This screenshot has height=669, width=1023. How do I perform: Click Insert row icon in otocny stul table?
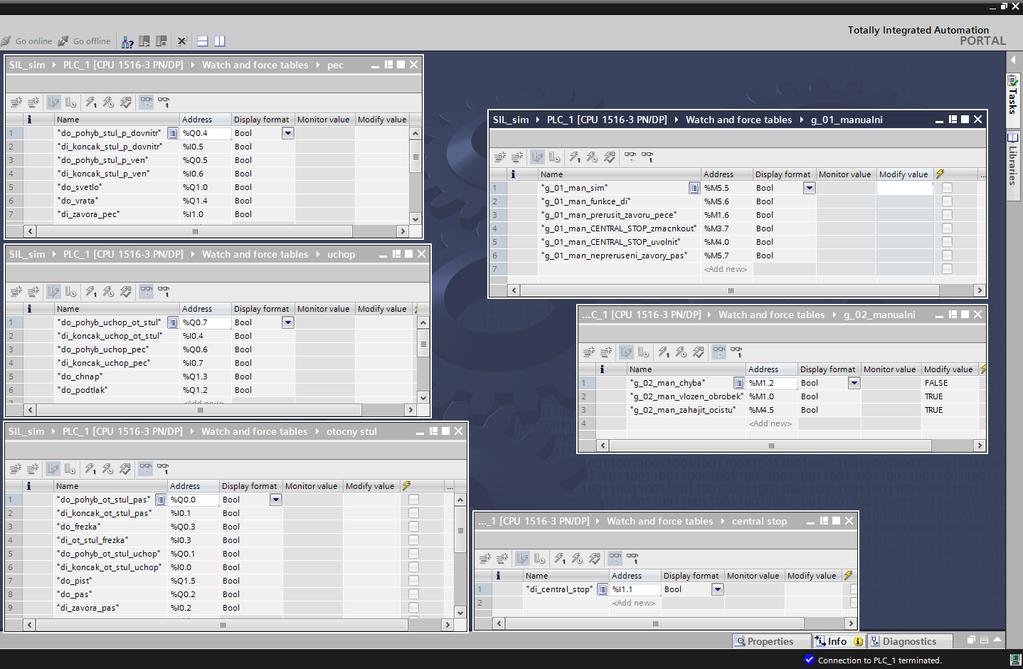tap(16, 469)
